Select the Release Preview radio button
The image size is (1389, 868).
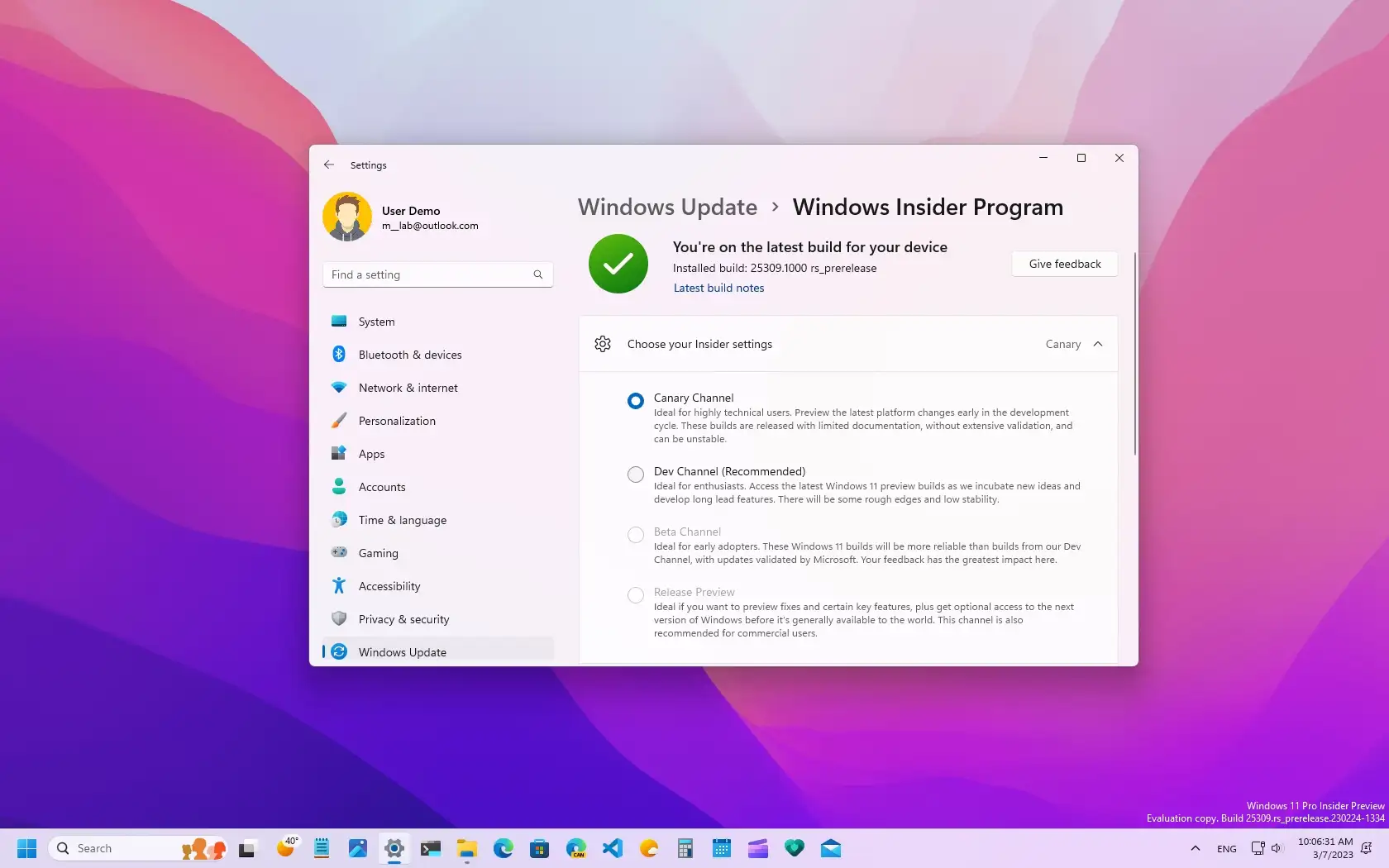(635, 595)
